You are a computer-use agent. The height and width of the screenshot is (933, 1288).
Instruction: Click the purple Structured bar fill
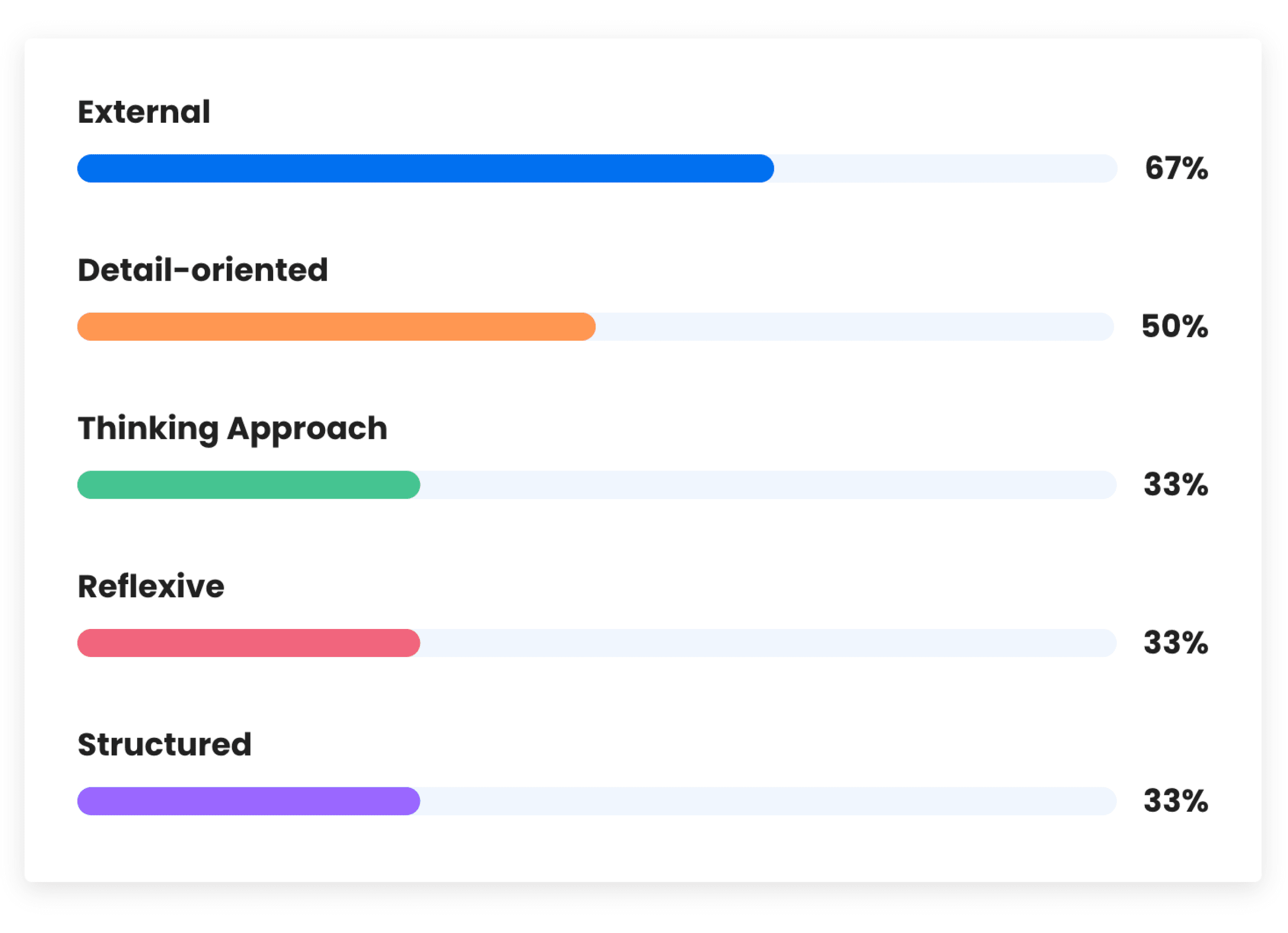click(x=249, y=801)
